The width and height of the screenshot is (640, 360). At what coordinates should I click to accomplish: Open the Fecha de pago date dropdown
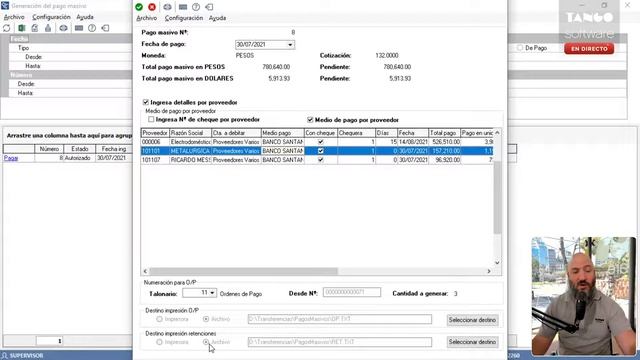click(x=290, y=44)
